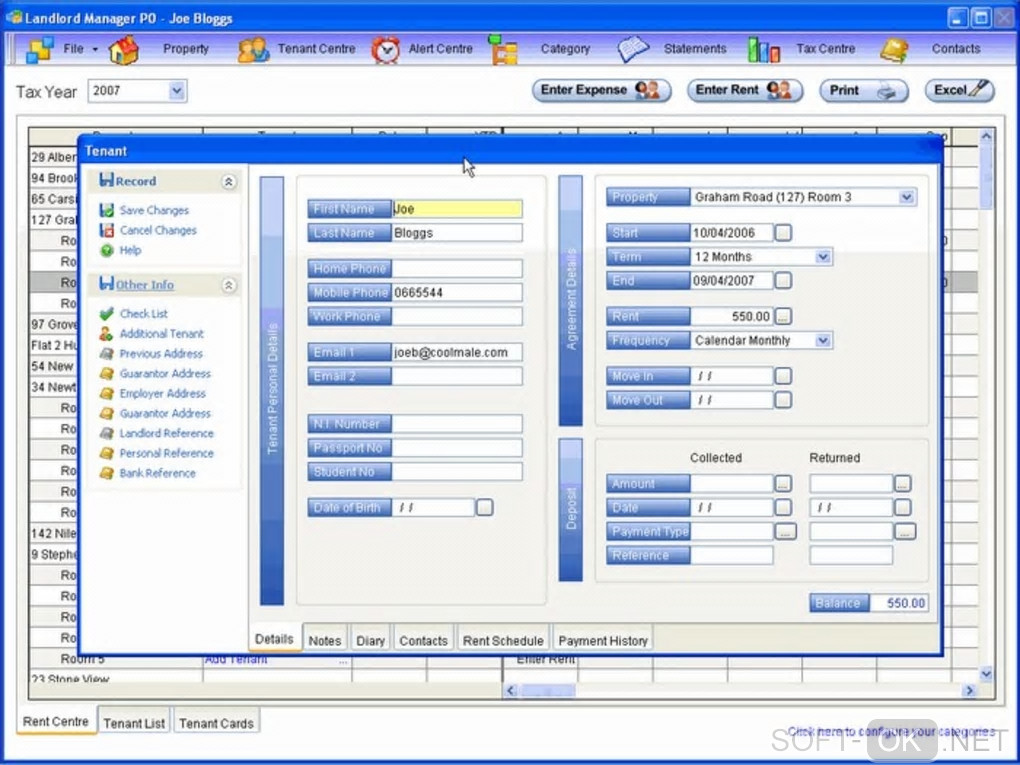Switch to the Rent Schedule tab
The height and width of the screenshot is (765, 1020).
[x=503, y=641]
